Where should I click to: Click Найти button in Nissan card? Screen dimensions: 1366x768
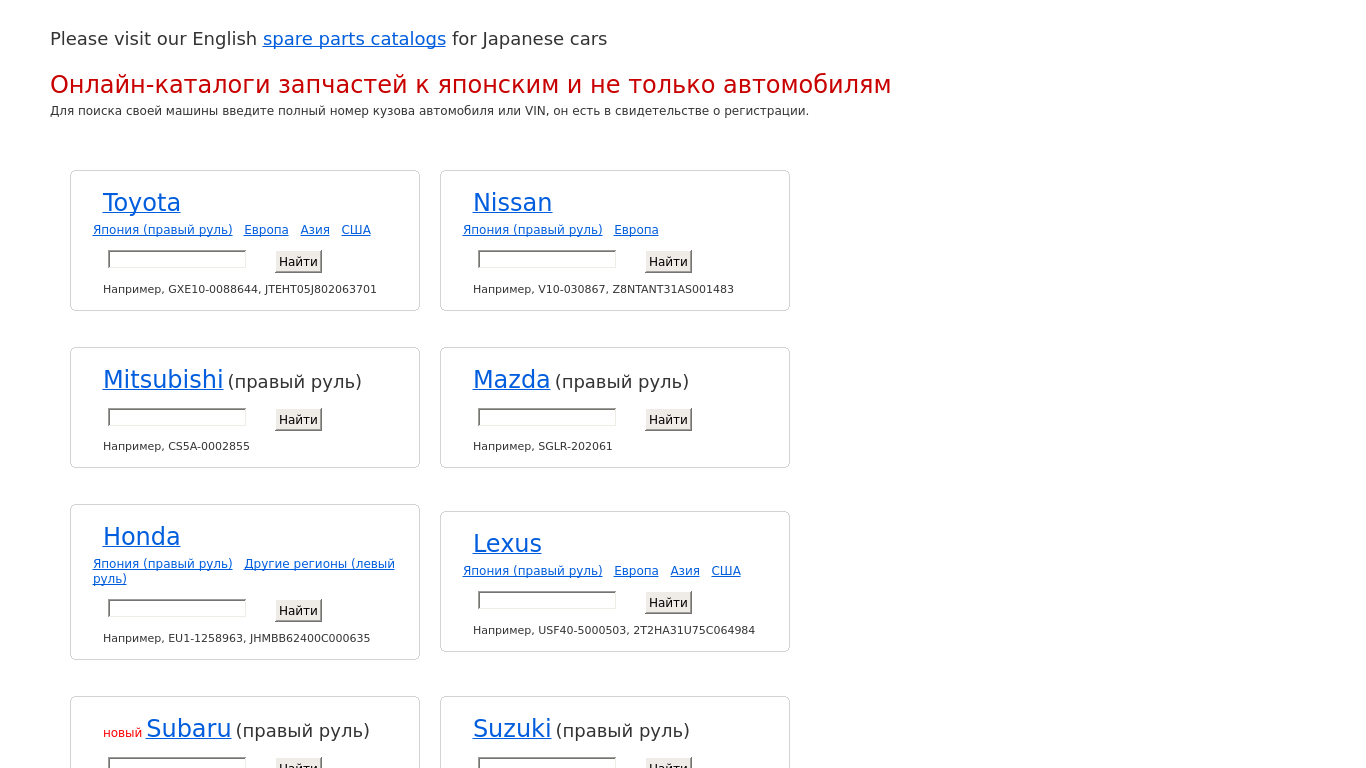(668, 261)
